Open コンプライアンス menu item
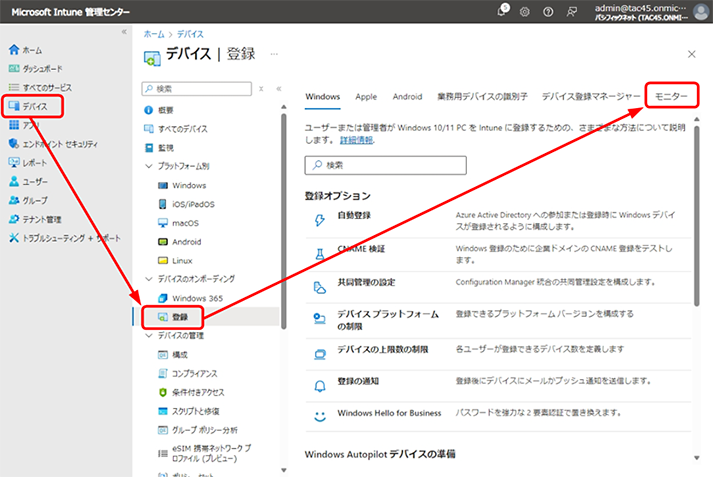 [x=187, y=373]
